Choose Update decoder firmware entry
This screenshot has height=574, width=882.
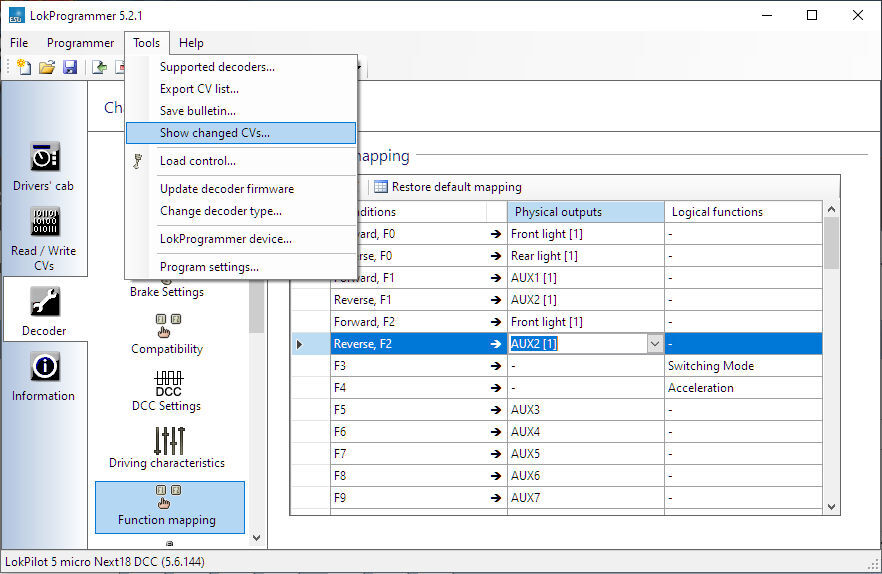[241, 189]
